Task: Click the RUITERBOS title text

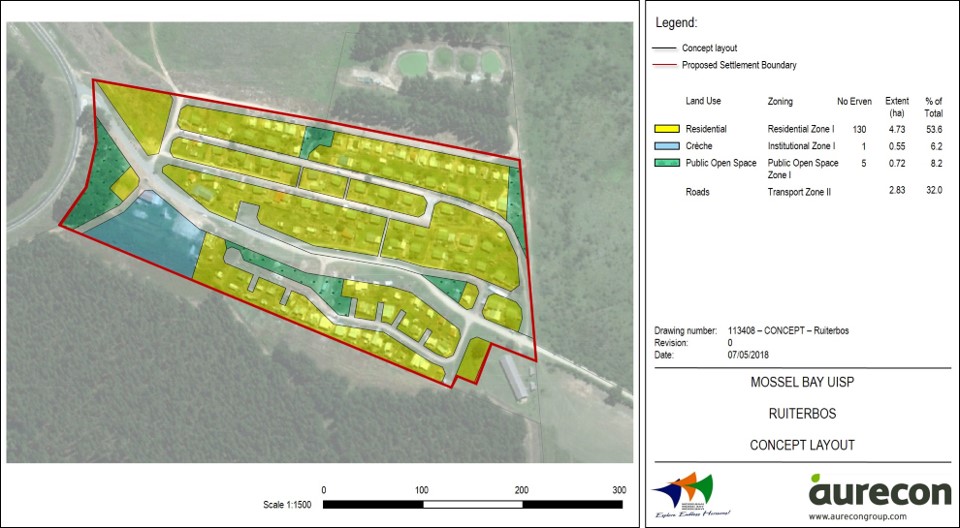Action: (x=802, y=413)
